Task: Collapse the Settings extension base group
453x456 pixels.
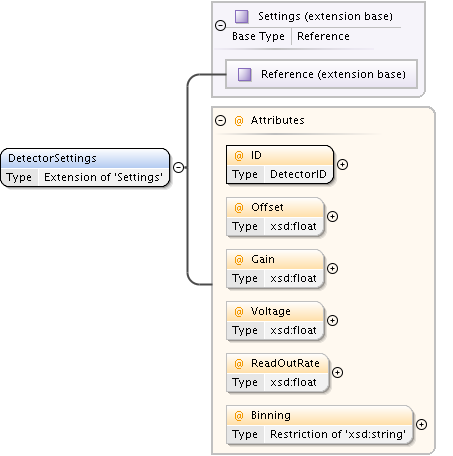Action: 221,25
